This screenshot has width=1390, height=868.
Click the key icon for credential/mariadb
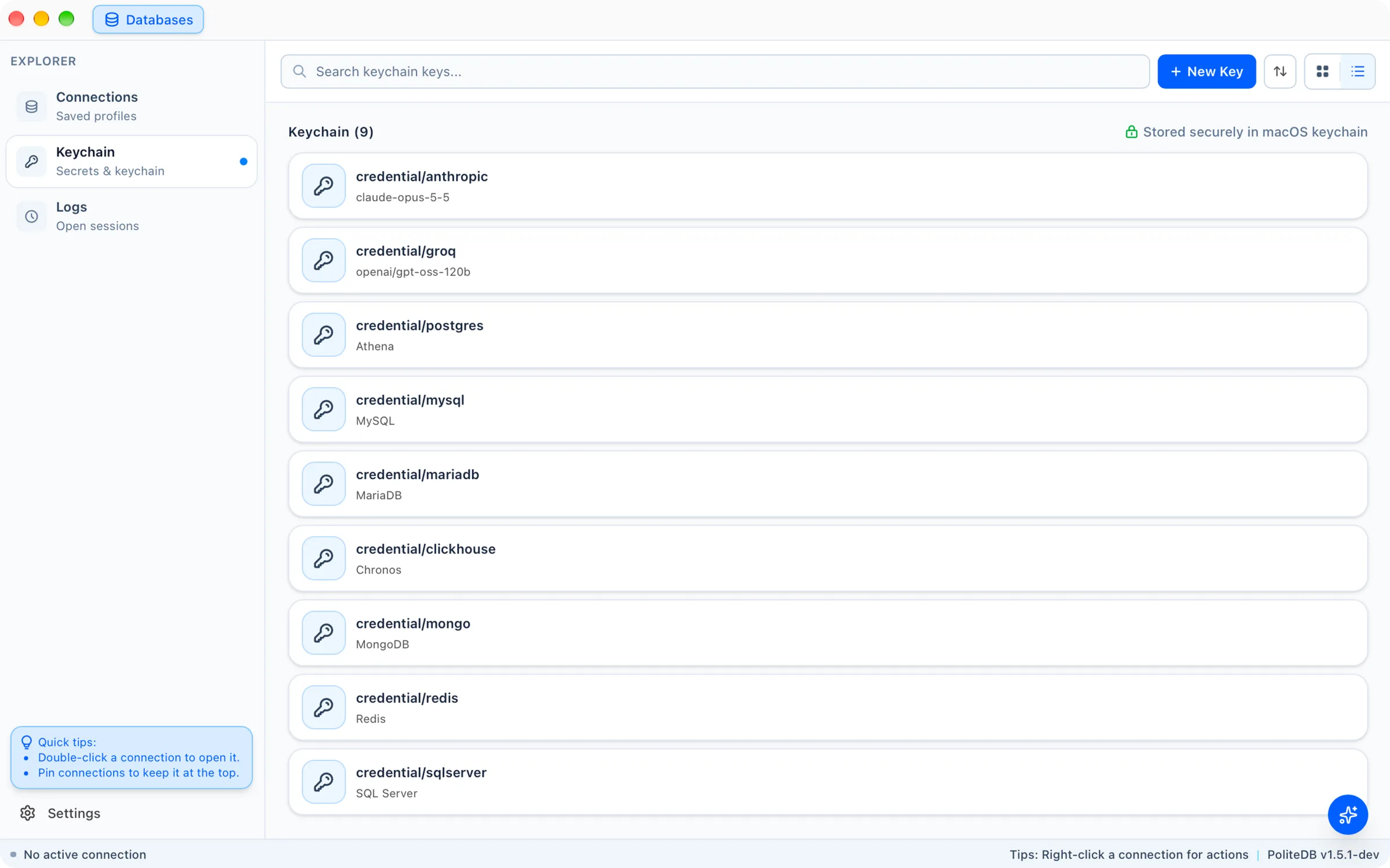pyautogui.click(x=324, y=484)
